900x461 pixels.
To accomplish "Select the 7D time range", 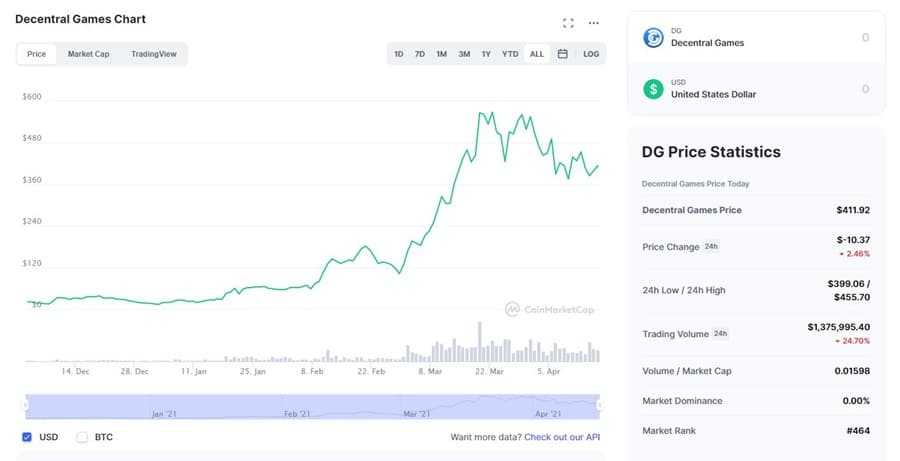I will pyautogui.click(x=420, y=54).
